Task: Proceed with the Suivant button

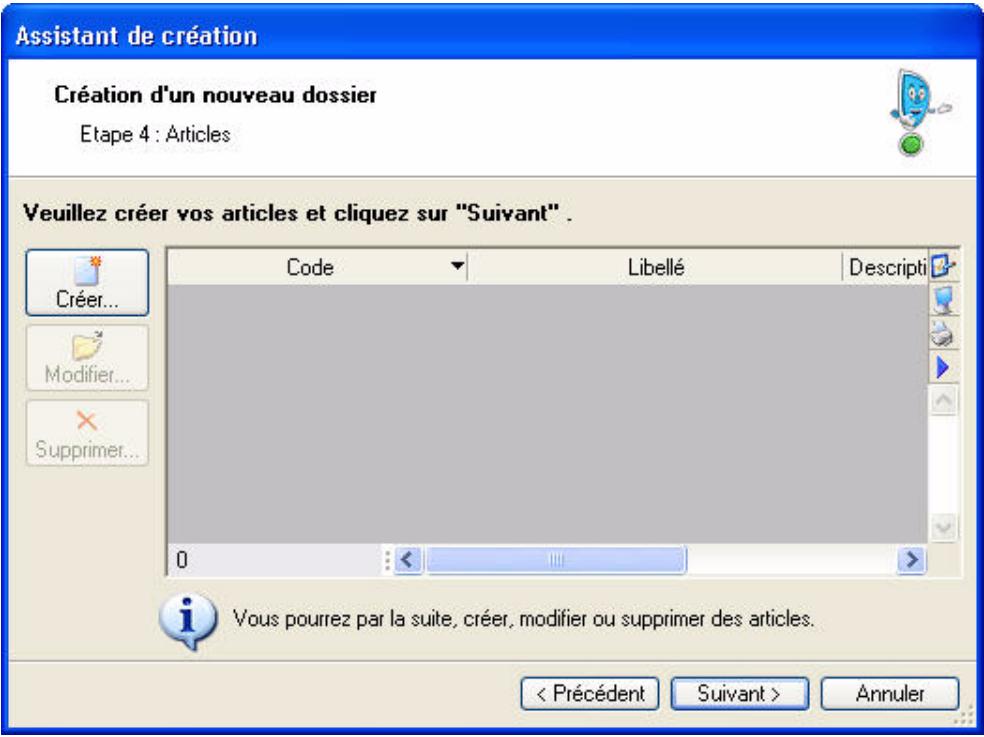Action: coord(739,694)
